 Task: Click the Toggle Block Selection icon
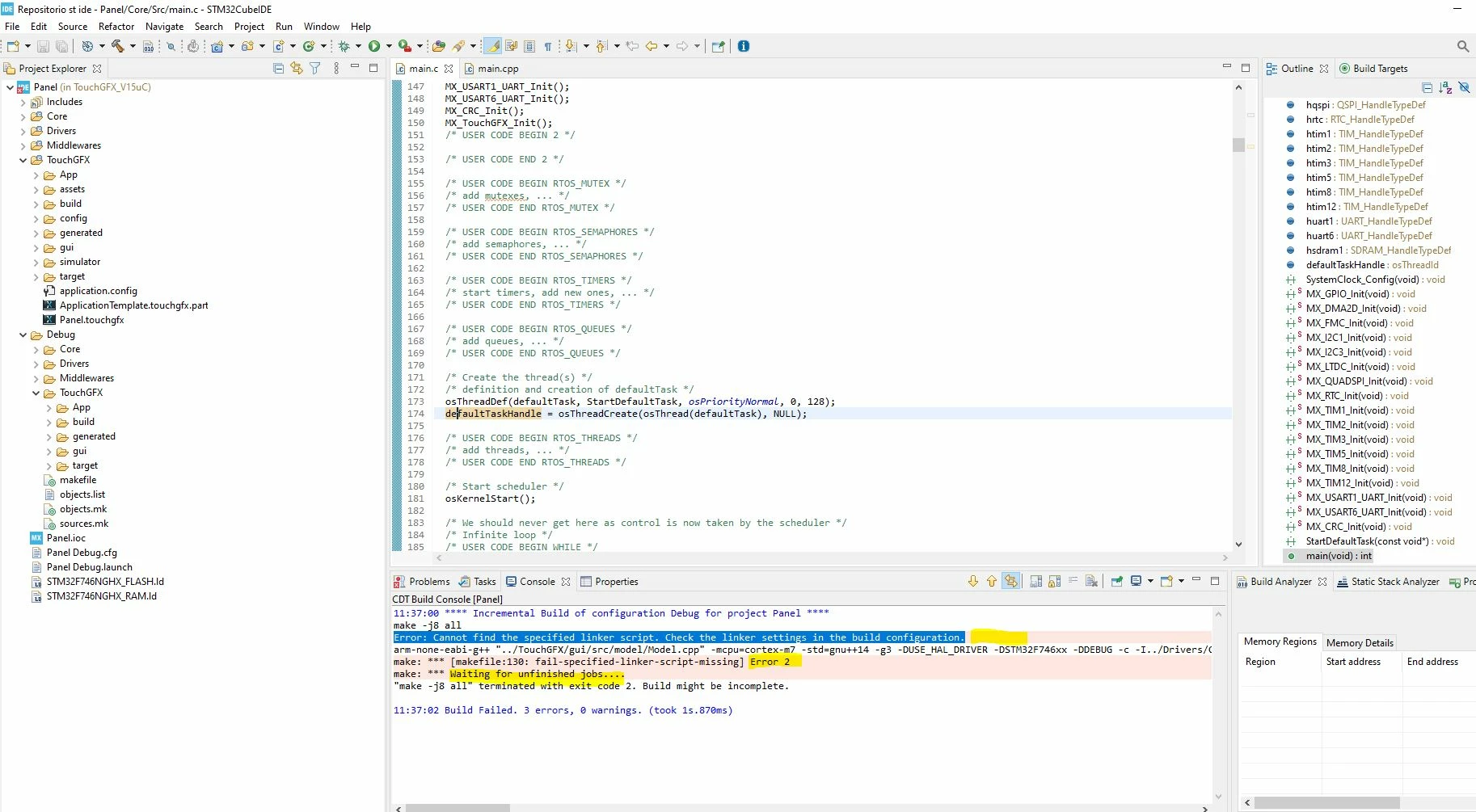529,46
